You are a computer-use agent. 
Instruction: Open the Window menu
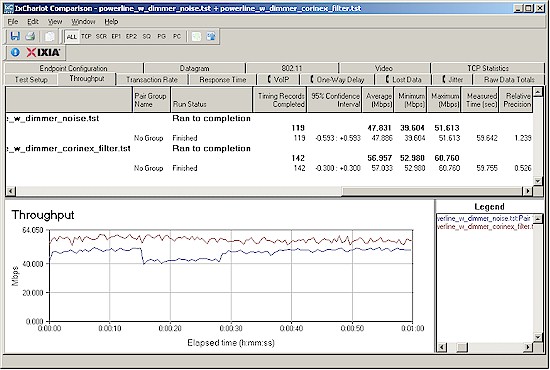point(83,22)
